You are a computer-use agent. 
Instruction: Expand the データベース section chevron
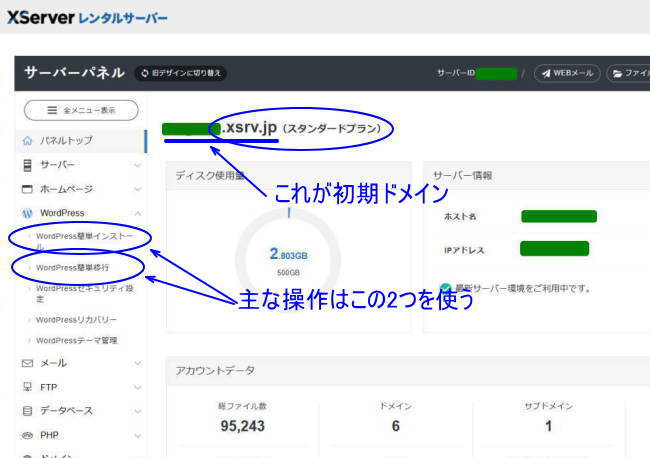pyautogui.click(x=137, y=411)
